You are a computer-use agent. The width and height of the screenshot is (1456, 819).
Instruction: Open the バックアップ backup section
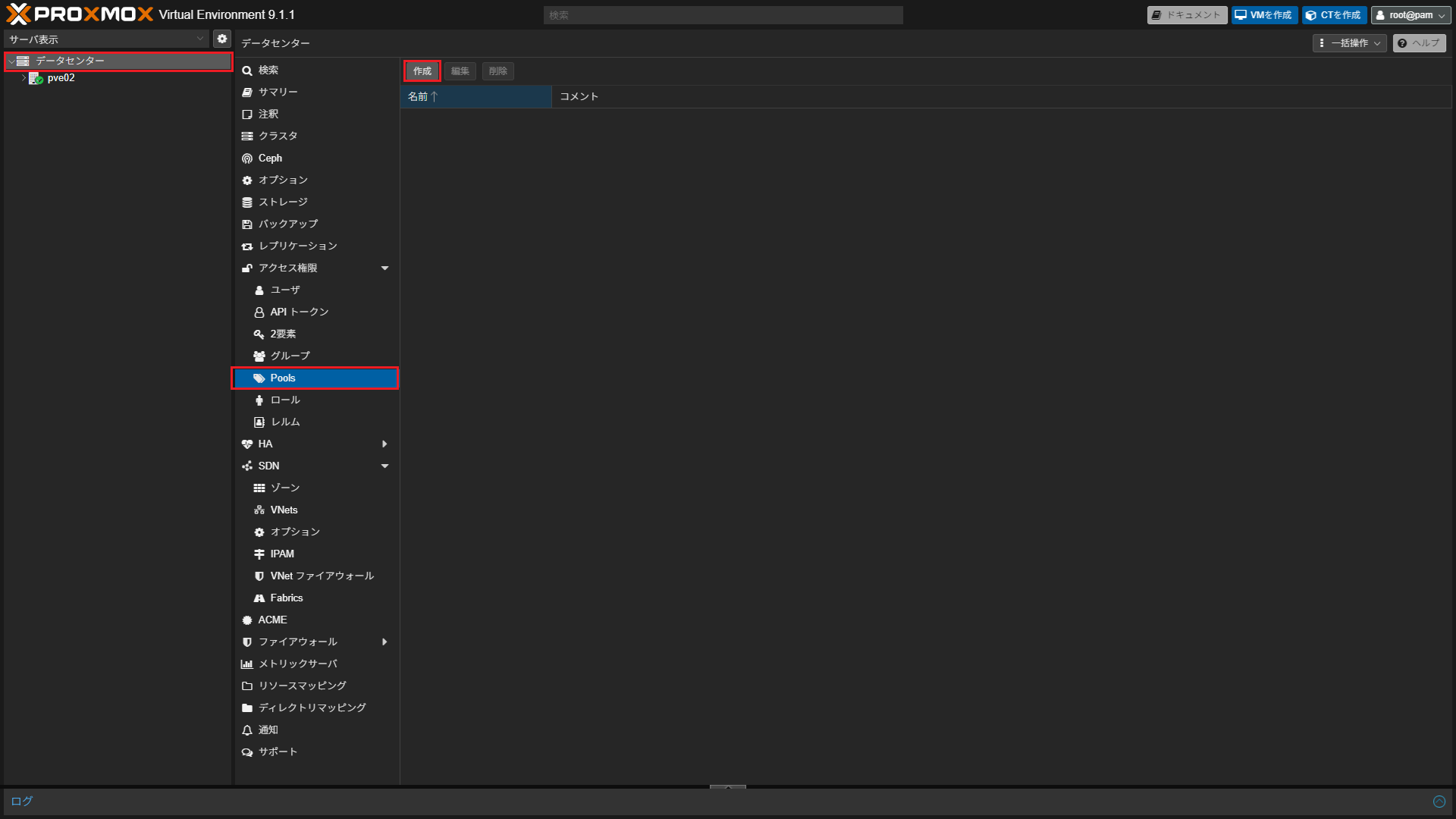[287, 224]
